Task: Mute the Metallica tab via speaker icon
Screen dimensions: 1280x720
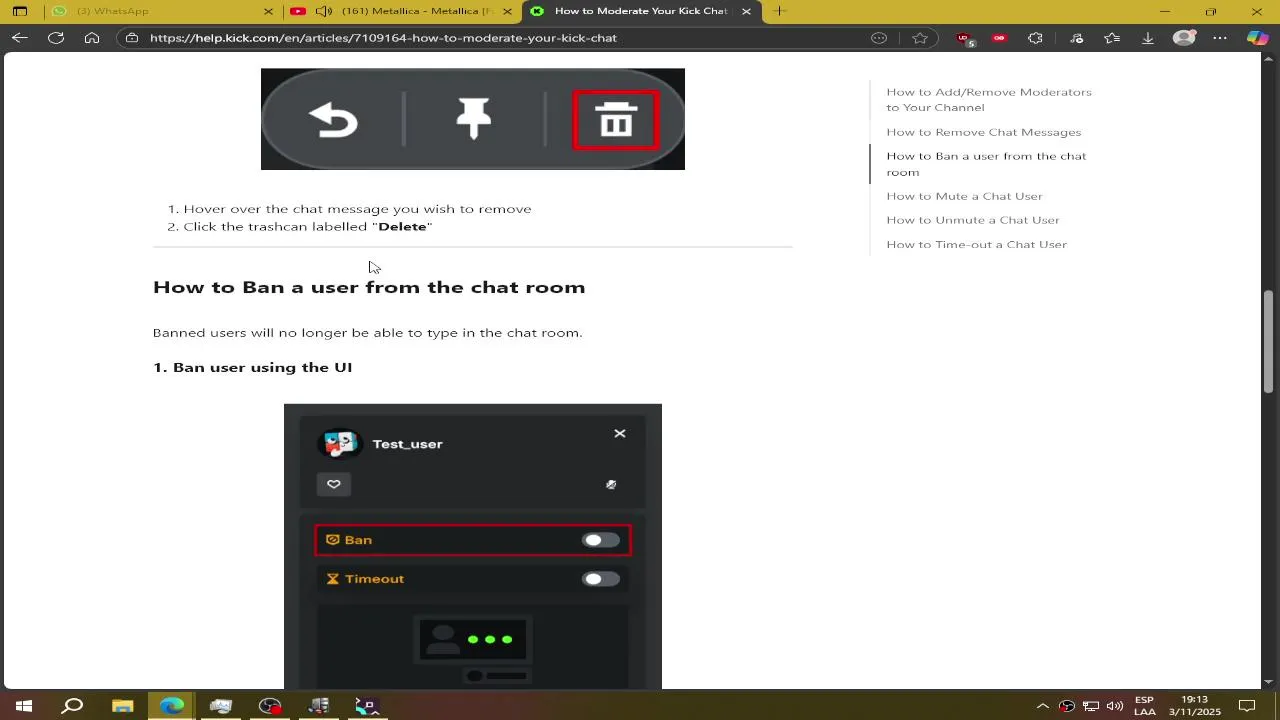Action: coord(323,11)
